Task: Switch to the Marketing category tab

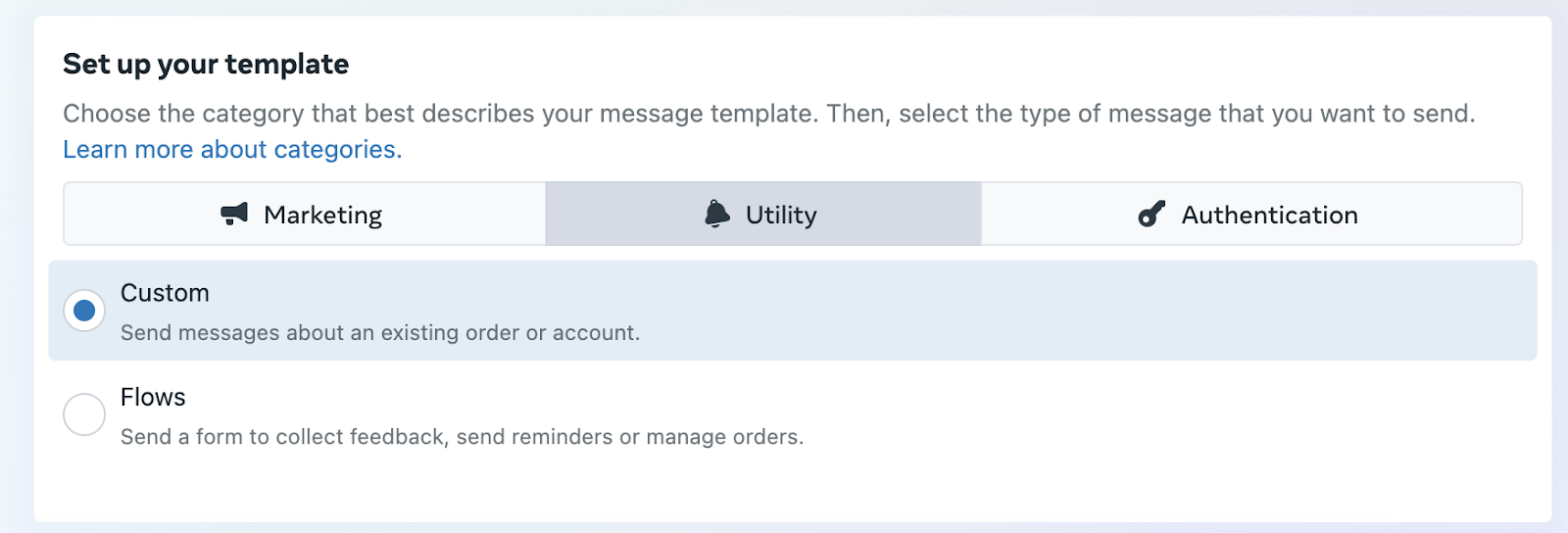Action: coord(305,214)
